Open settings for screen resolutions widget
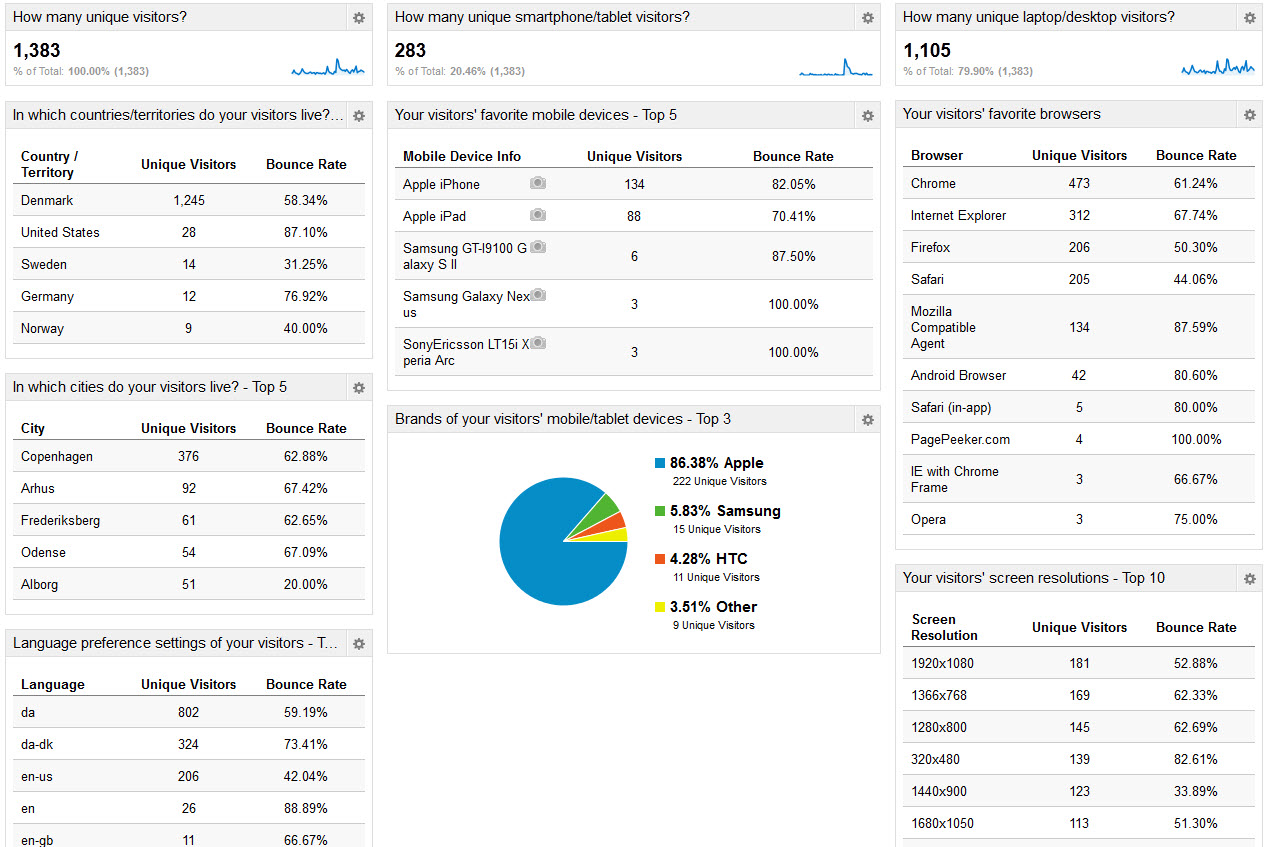Image resolution: width=1267 pixels, height=847 pixels. click(1248, 578)
